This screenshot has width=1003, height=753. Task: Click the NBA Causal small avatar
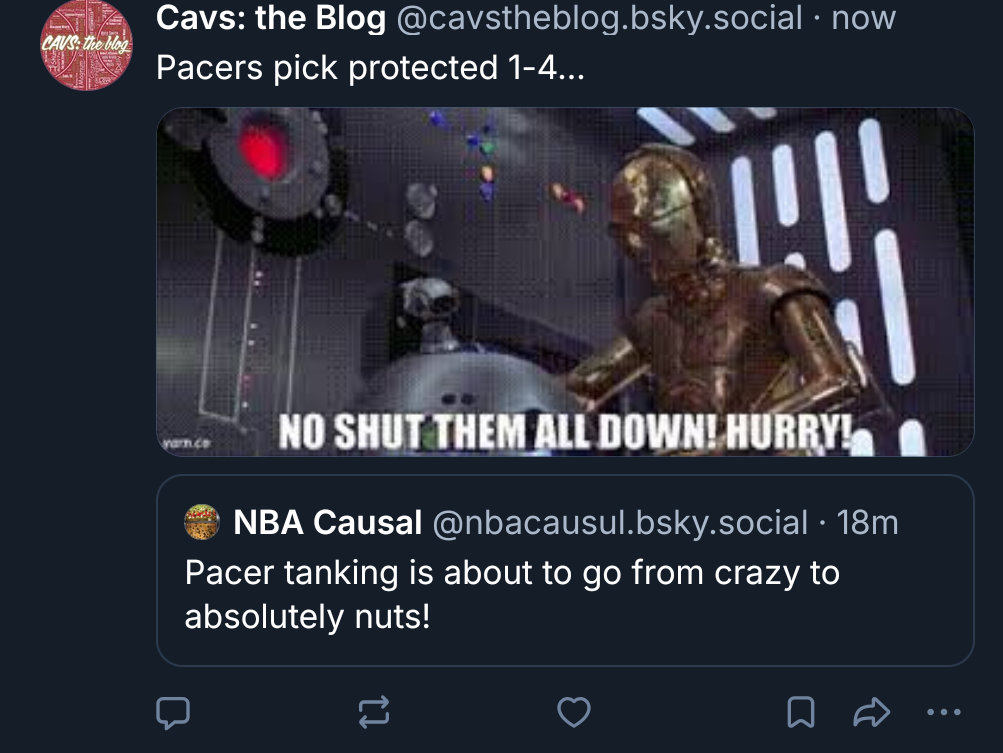click(202, 522)
